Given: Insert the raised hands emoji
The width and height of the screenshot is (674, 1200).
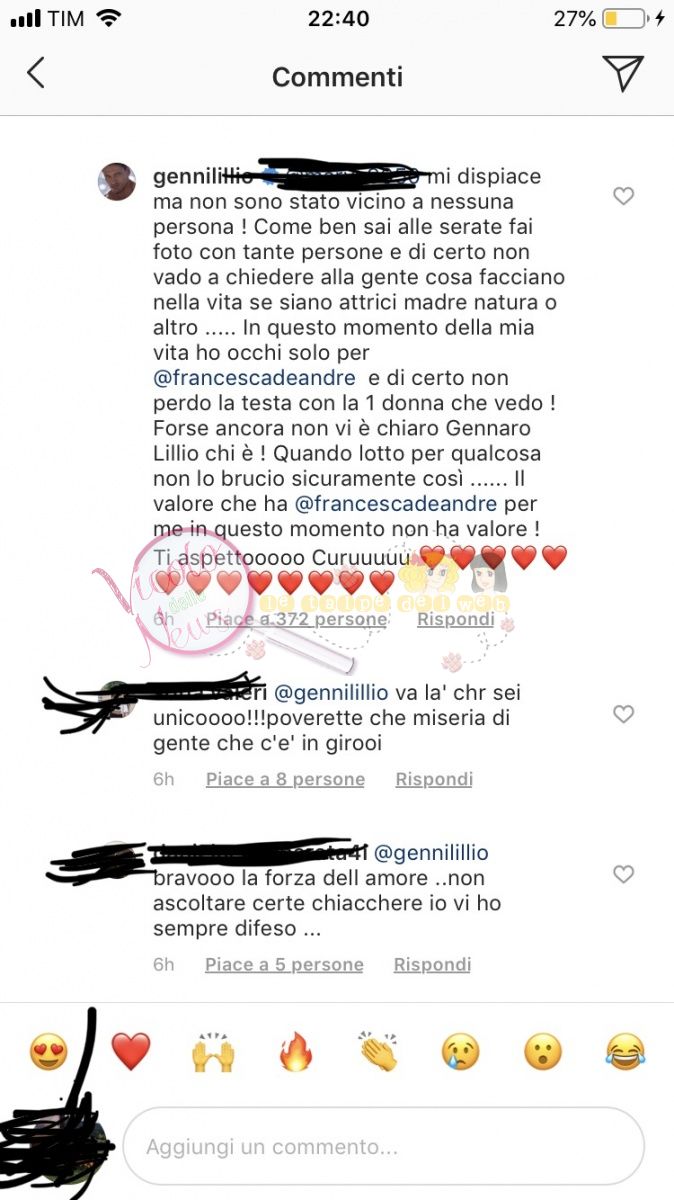Looking at the screenshot, I should (213, 1053).
